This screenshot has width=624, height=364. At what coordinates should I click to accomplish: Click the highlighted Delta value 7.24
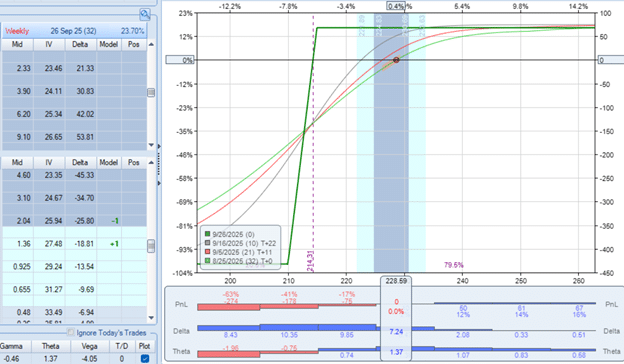pyautogui.click(x=396, y=332)
